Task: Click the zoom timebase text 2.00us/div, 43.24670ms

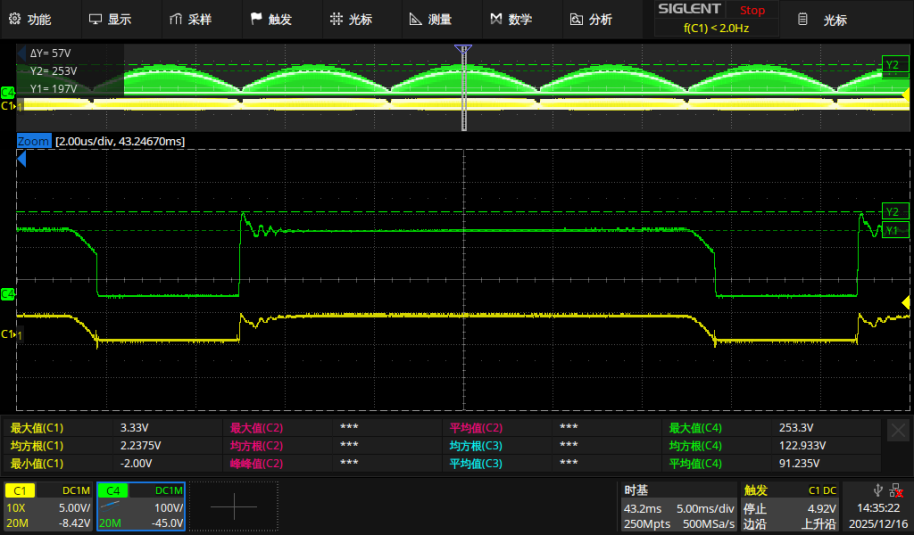Action: pos(120,141)
